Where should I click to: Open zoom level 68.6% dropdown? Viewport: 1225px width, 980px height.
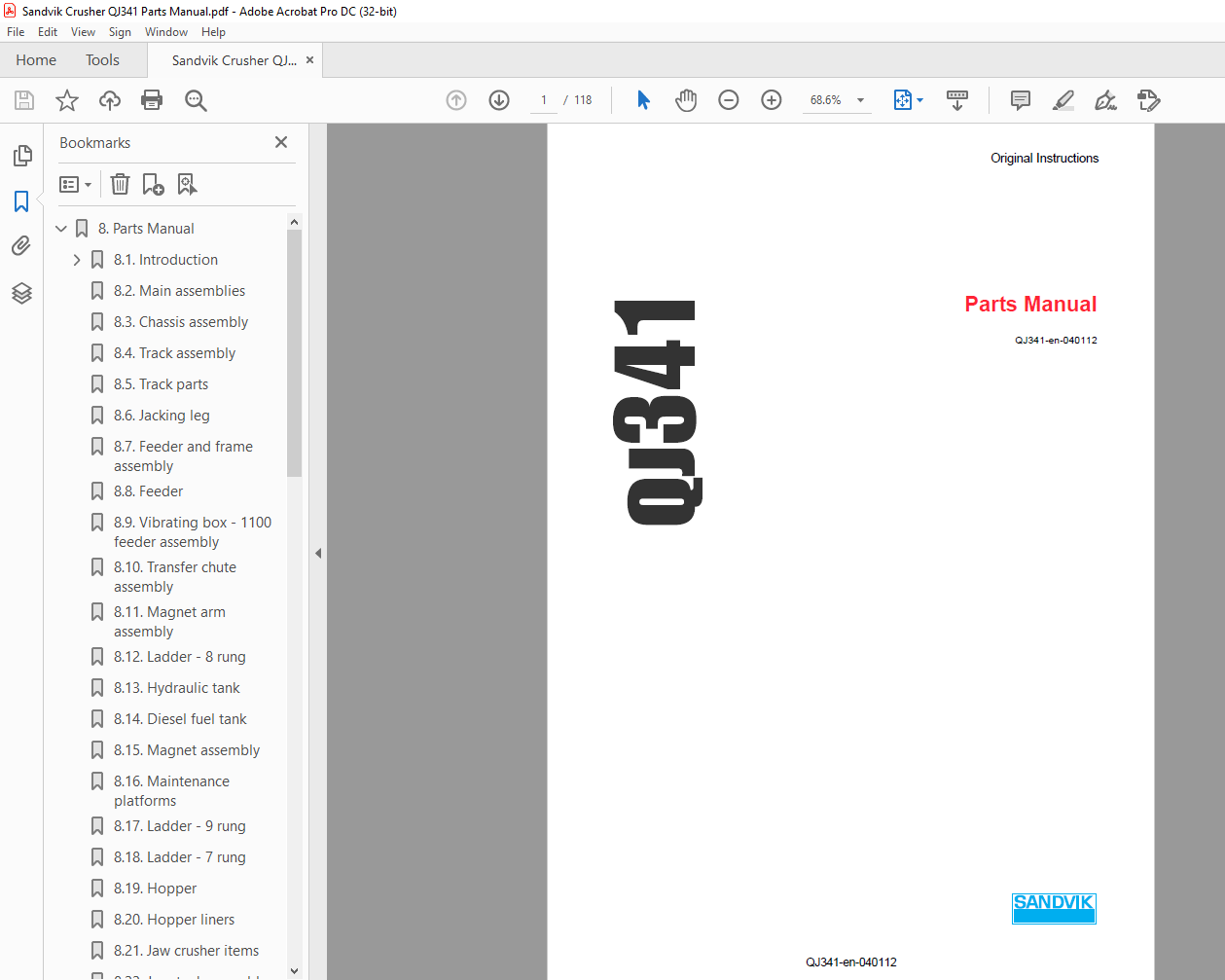pos(860,100)
